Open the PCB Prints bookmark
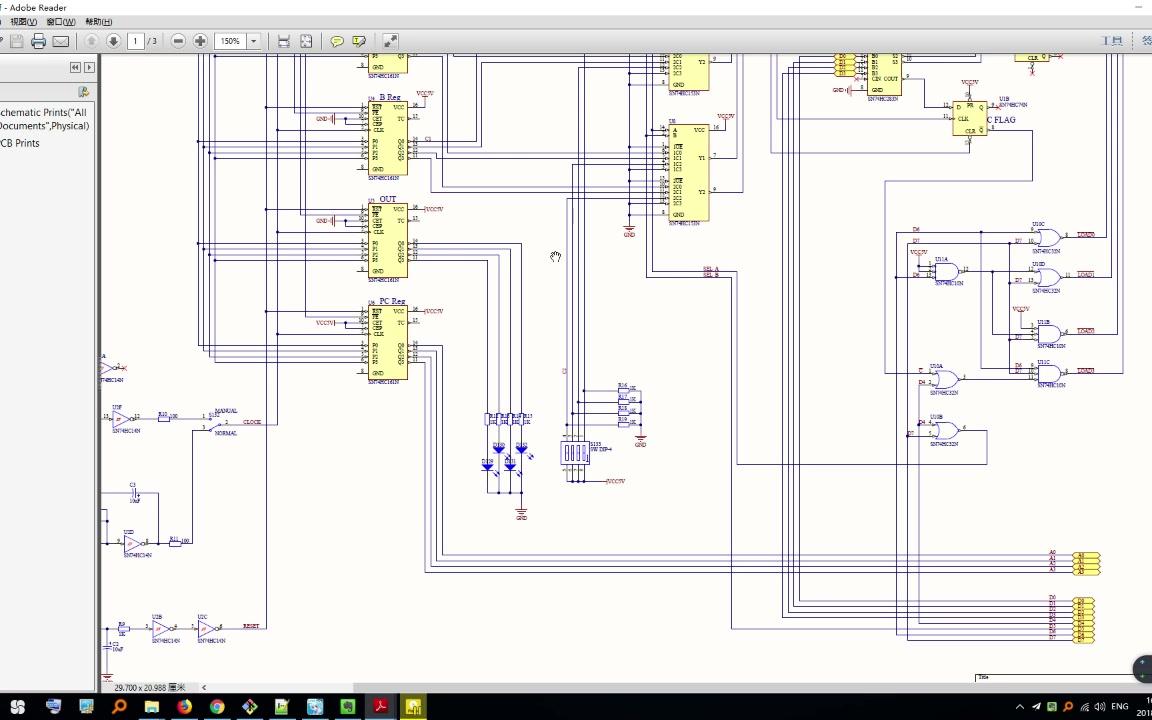 (x=20, y=143)
